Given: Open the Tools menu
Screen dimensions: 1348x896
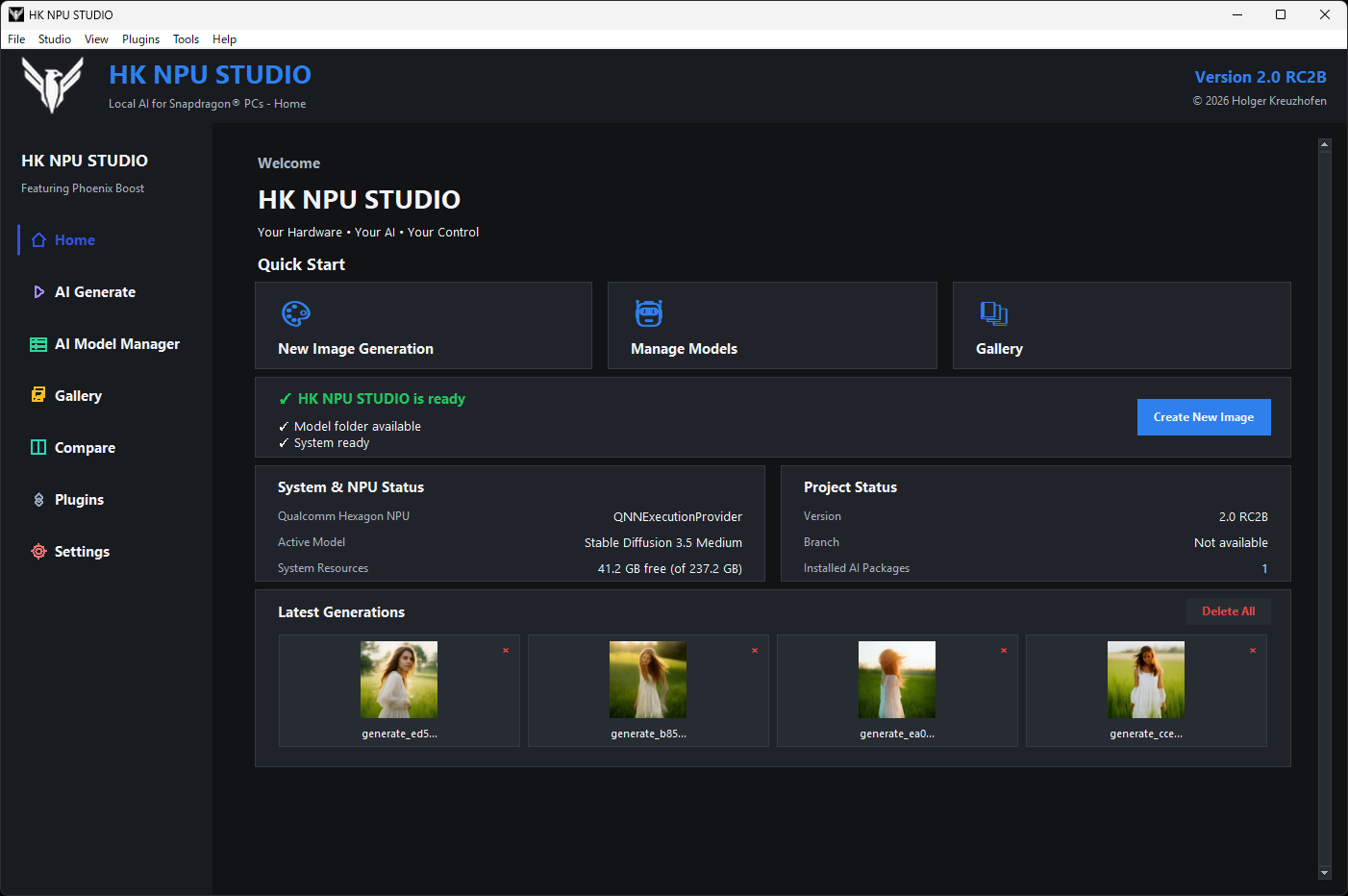Looking at the screenshot, I should point(186,39).
